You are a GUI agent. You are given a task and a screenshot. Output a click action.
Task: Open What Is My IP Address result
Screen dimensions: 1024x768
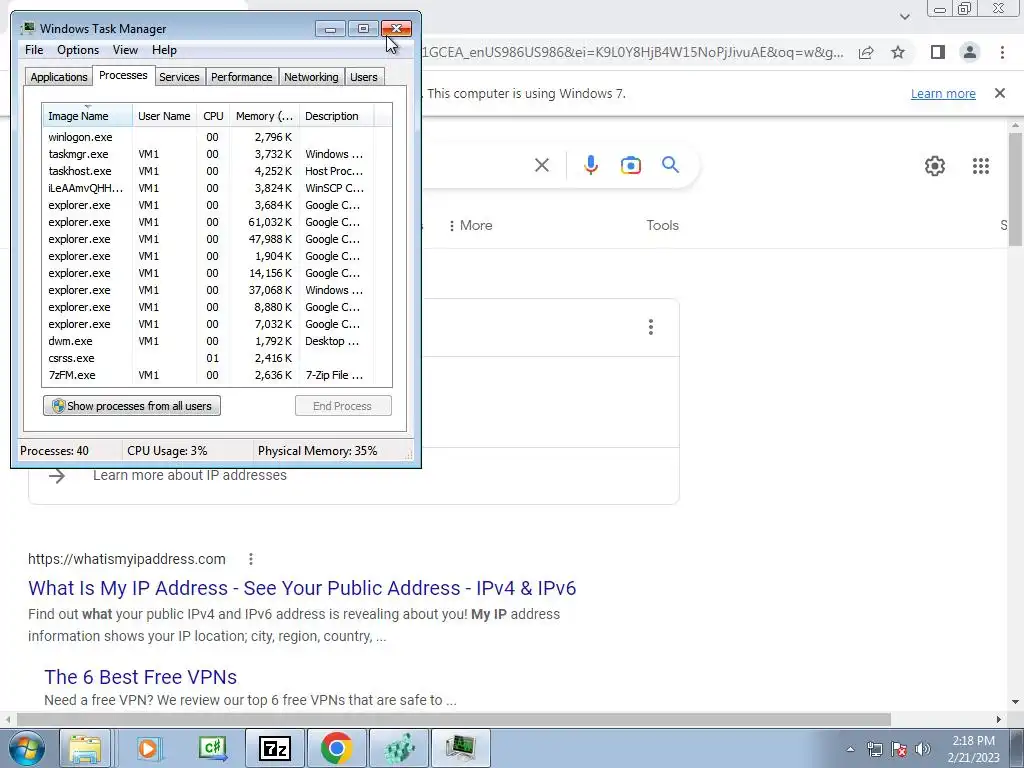pyautogui.click(x=302, y=588)
